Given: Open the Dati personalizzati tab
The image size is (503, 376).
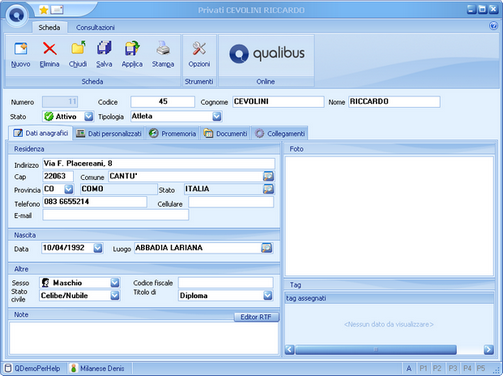Looking at the screenshot, I should click(x=109, y=134).
